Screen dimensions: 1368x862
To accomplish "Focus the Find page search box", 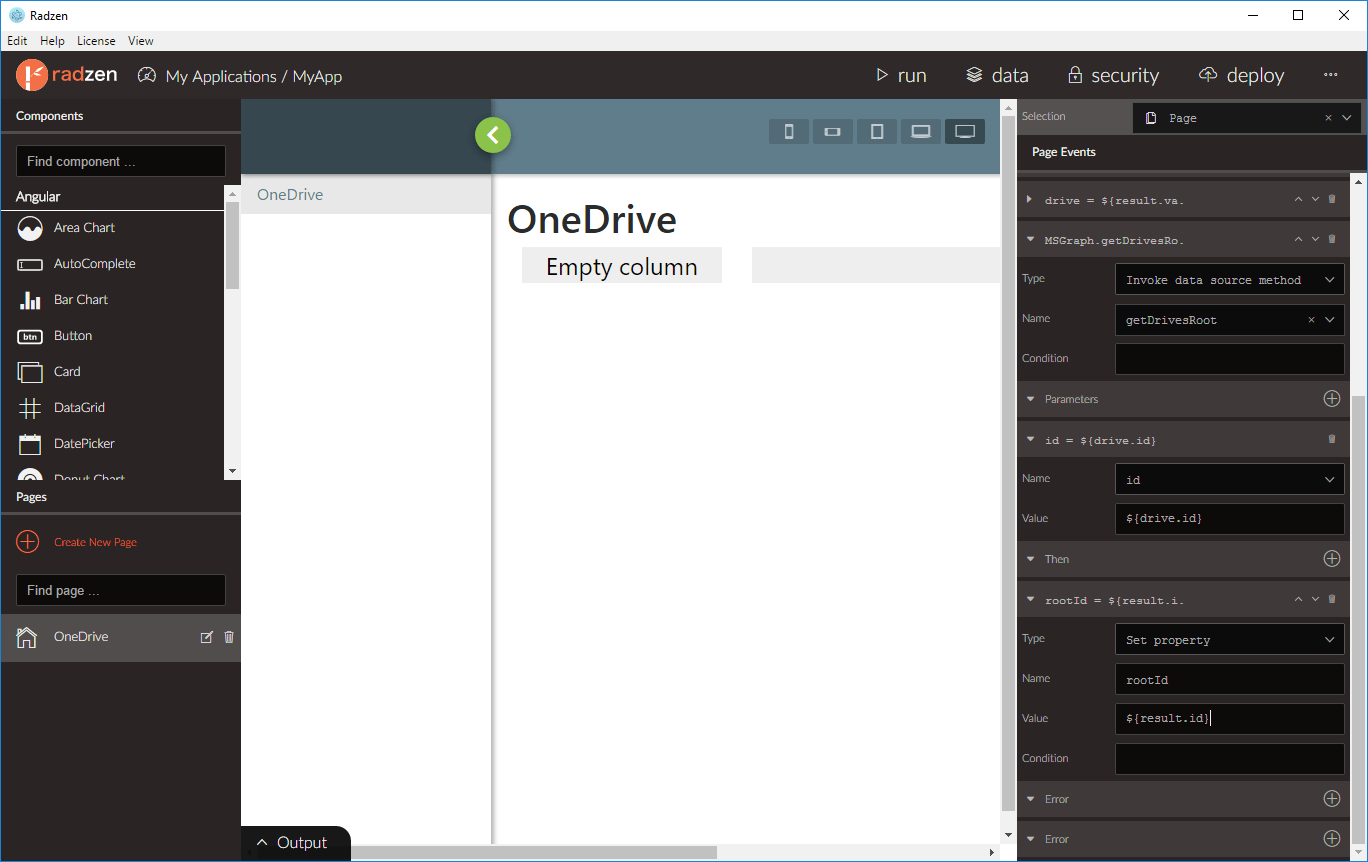I will [x=121, y=590].
